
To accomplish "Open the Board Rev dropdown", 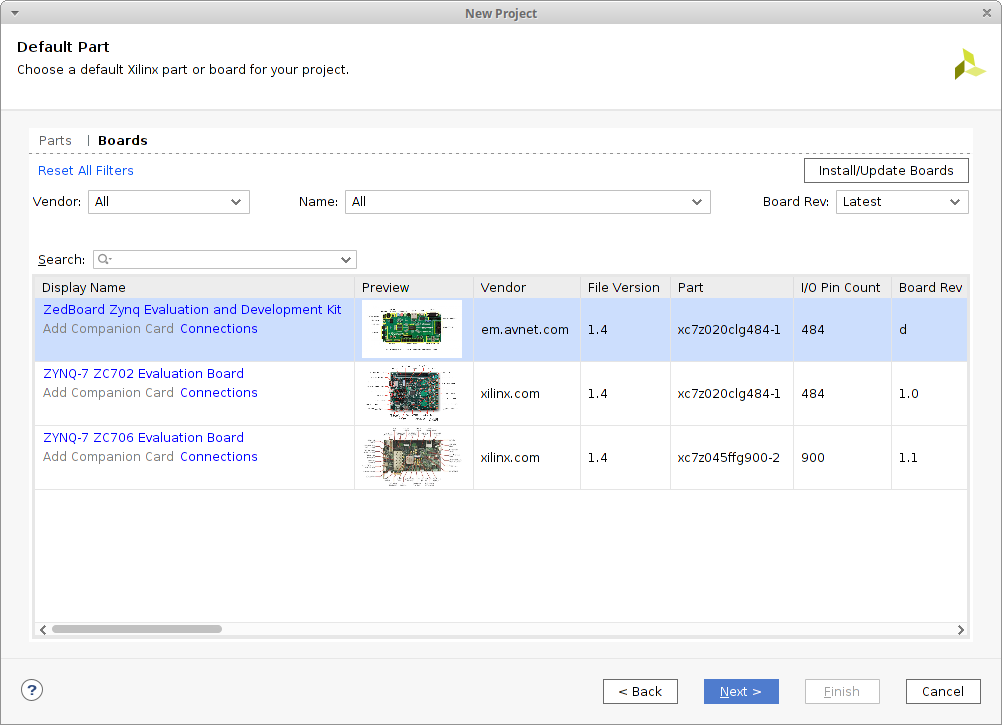I will 901,202.
